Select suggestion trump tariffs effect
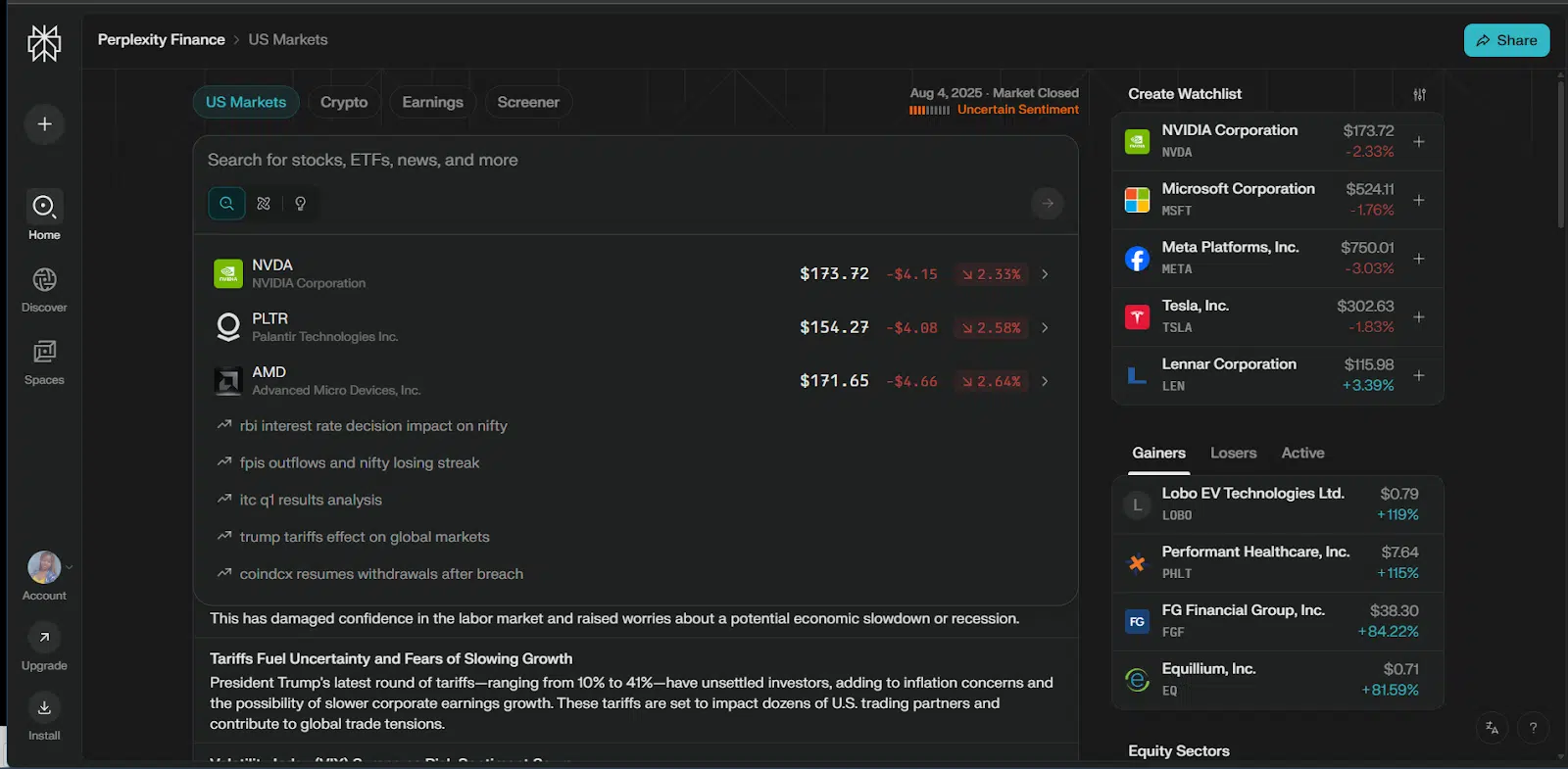 (x=365, y=537)
